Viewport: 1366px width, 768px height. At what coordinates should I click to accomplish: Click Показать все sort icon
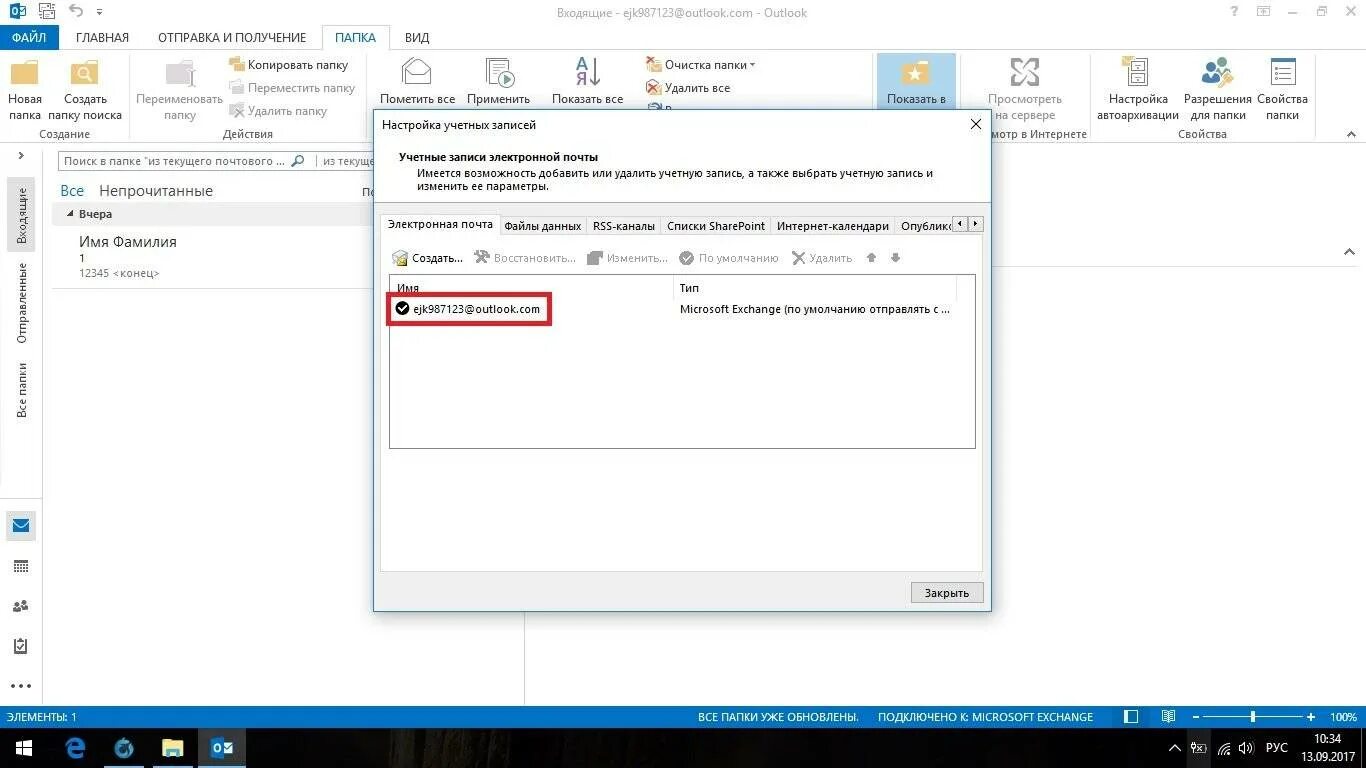pos(588,73)
